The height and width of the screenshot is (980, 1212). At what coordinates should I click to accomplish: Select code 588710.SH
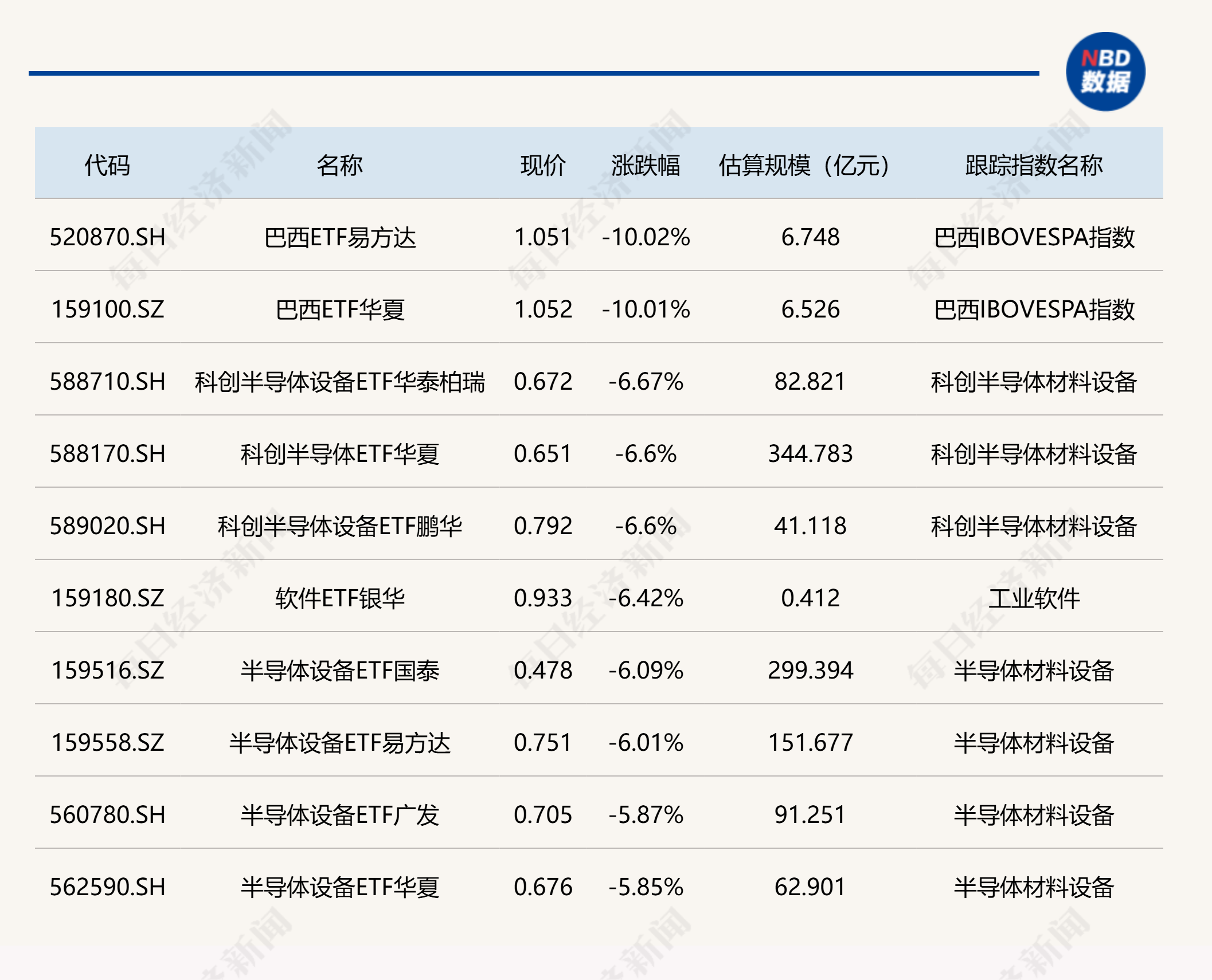pyautogui.click(x=107, y=382)
